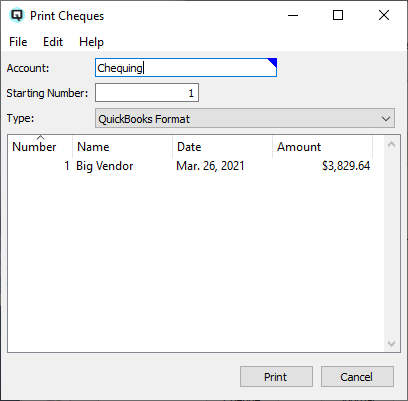The width and height of the screenshot is (408, 401).
Task: Maximize the Print Cheques window
Action: 338,15
